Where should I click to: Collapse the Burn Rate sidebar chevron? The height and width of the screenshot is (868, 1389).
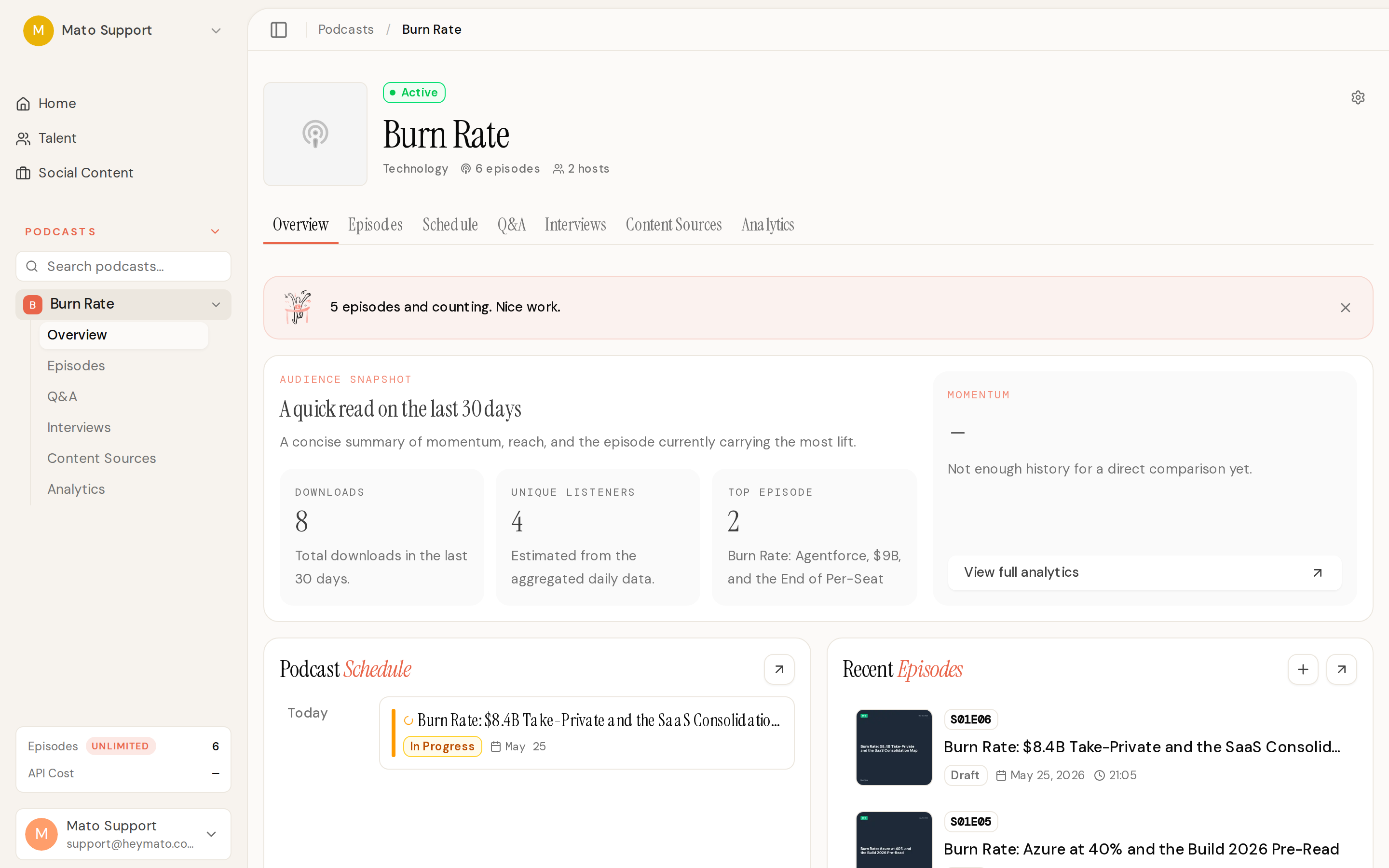pyautogui.click(x=216, y=304)
